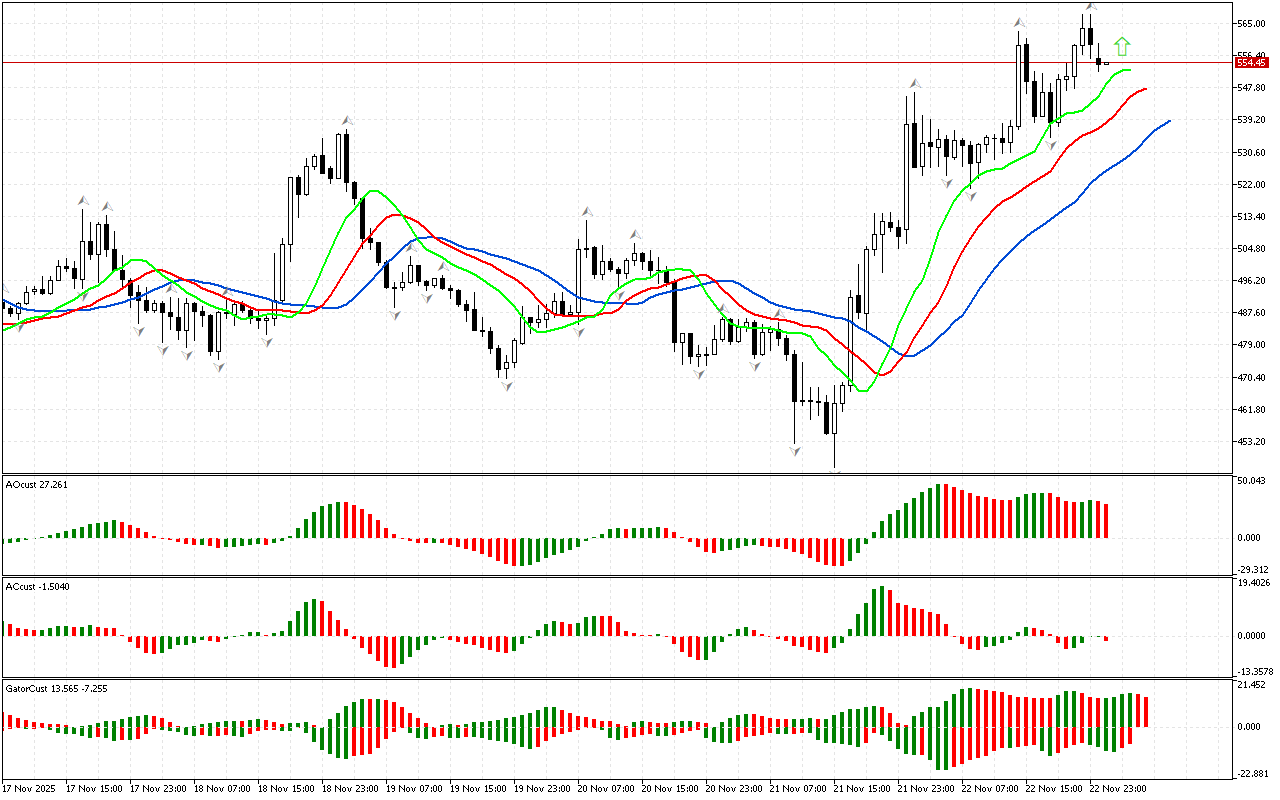Click the green up-arrow signal icon

1122,46
